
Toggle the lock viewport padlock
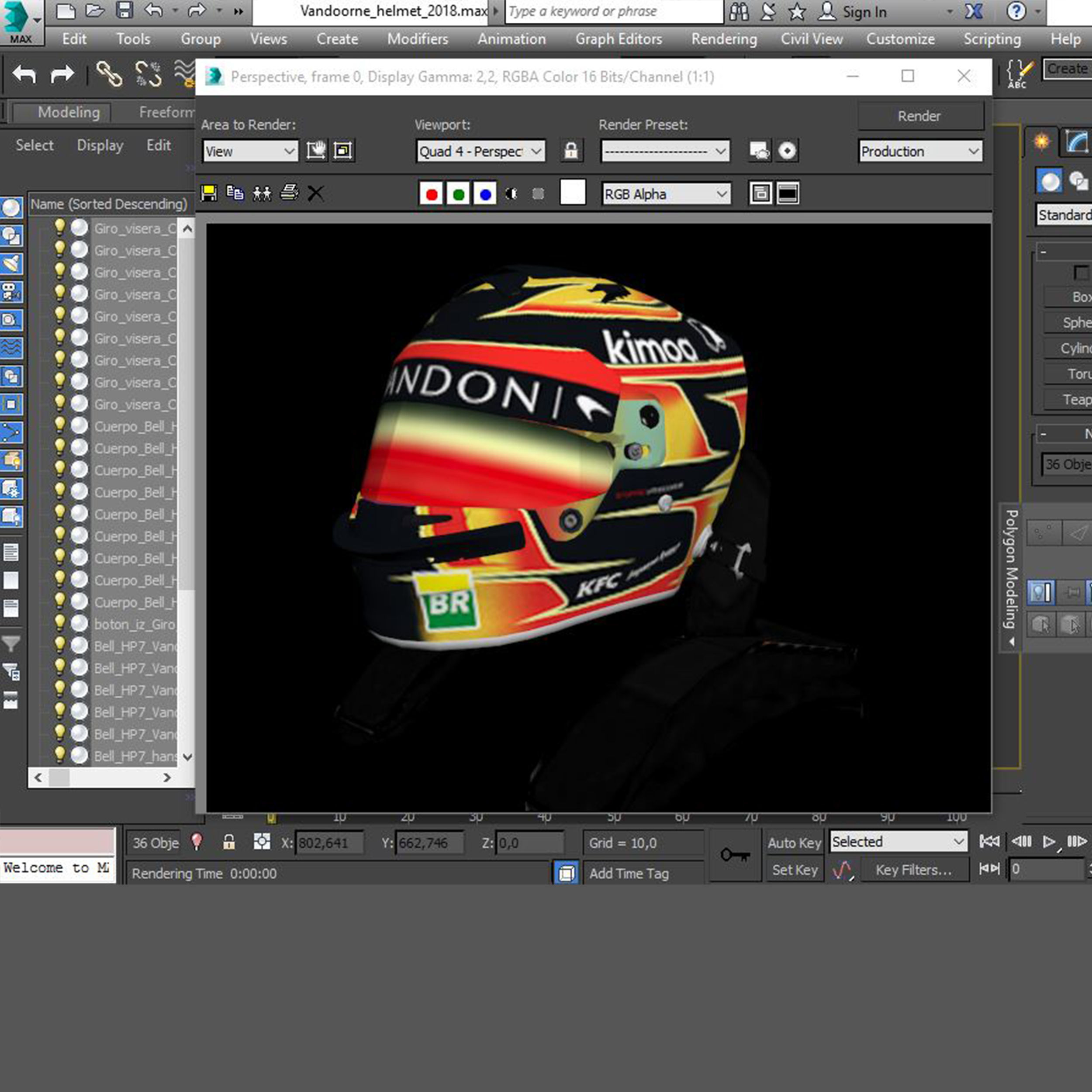pyautogui.click(x=571, y=151)
